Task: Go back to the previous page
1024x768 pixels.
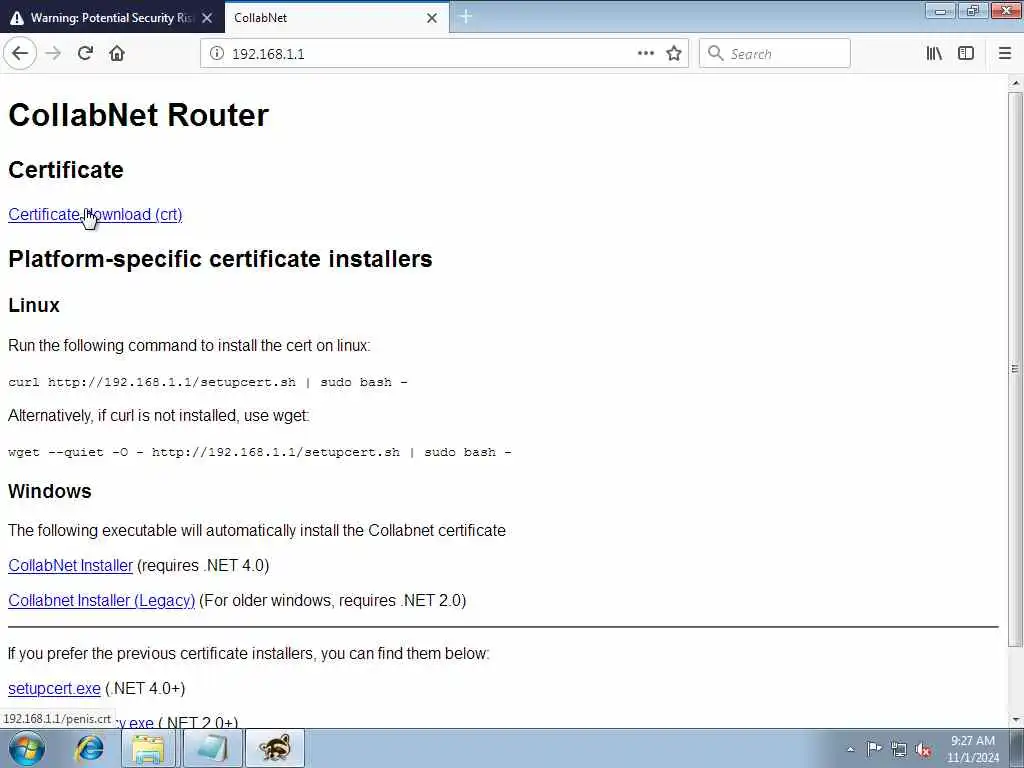Action: tap(20, 53)
